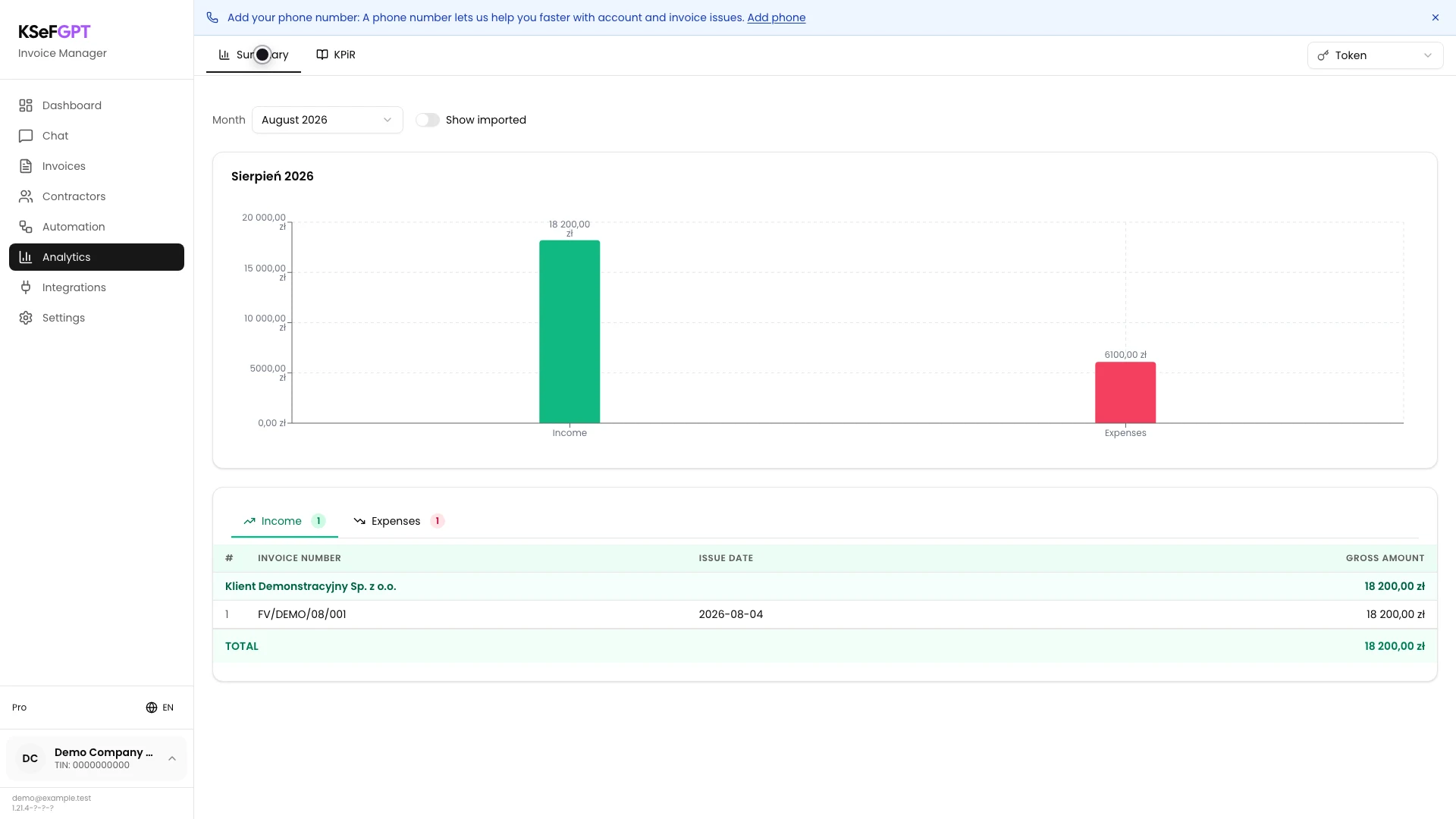Click the Invoices document icon

point(26,166)
